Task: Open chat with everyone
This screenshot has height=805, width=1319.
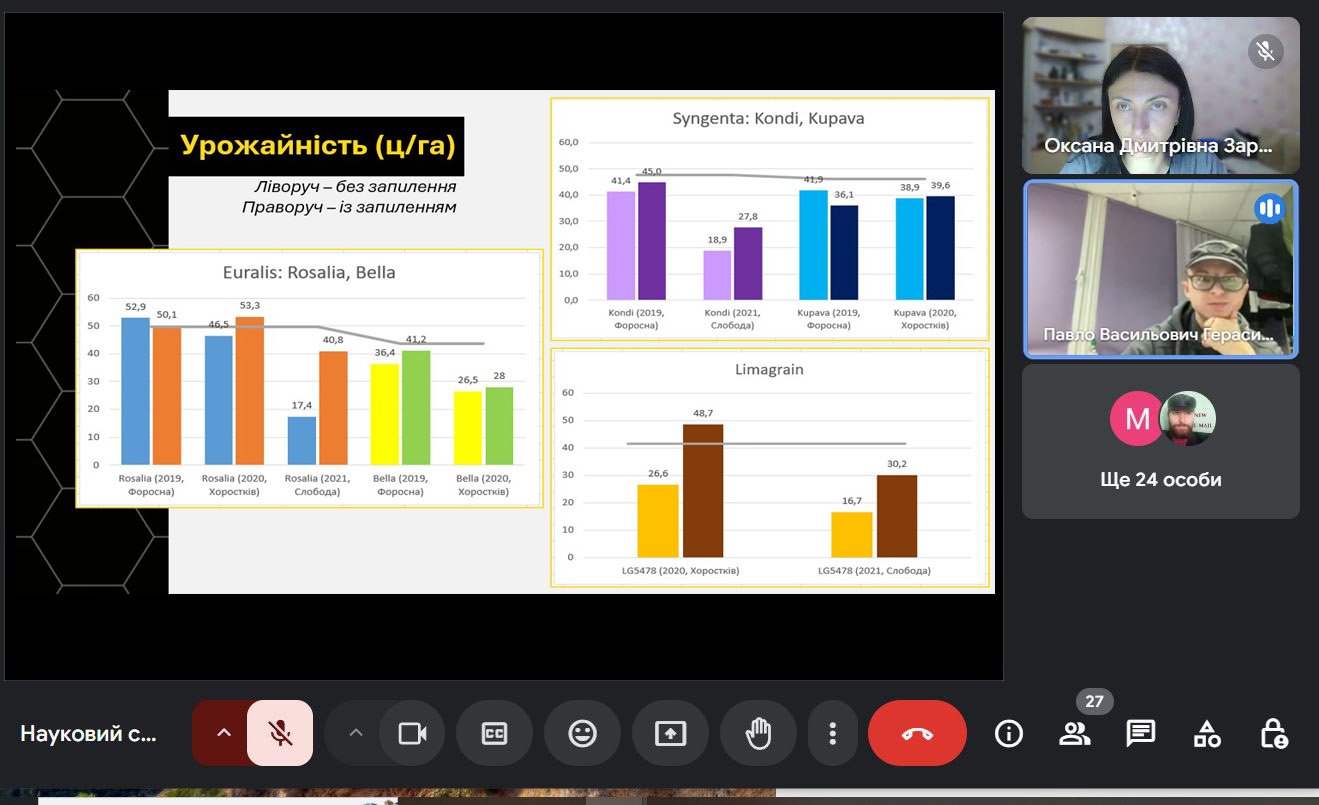Action: 1141,734
